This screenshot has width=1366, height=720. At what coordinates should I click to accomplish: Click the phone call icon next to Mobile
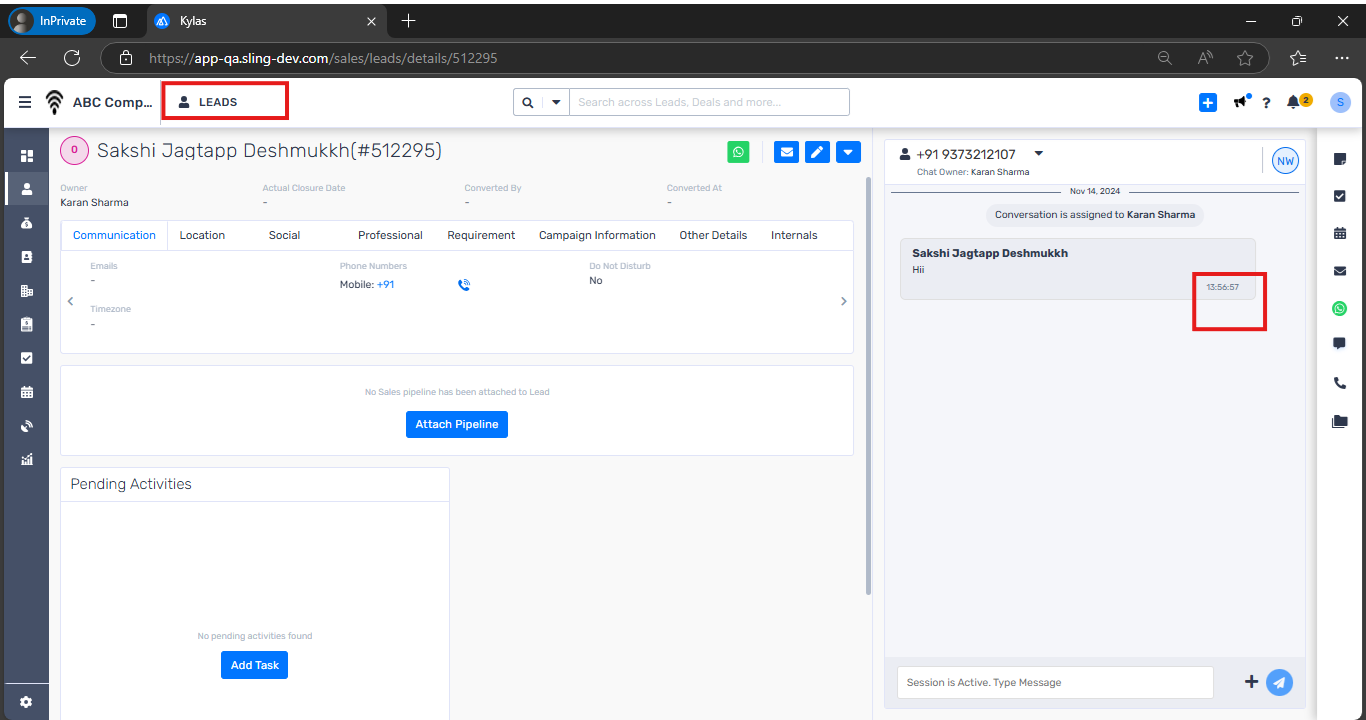point(464,285)
